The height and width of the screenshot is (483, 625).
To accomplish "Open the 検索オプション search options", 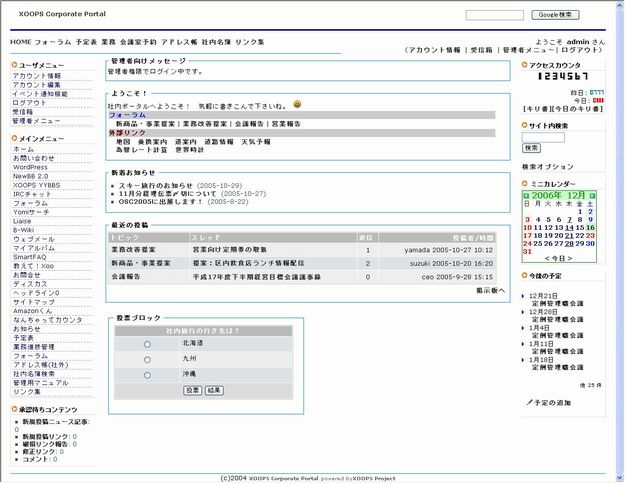I will point(548,166).
